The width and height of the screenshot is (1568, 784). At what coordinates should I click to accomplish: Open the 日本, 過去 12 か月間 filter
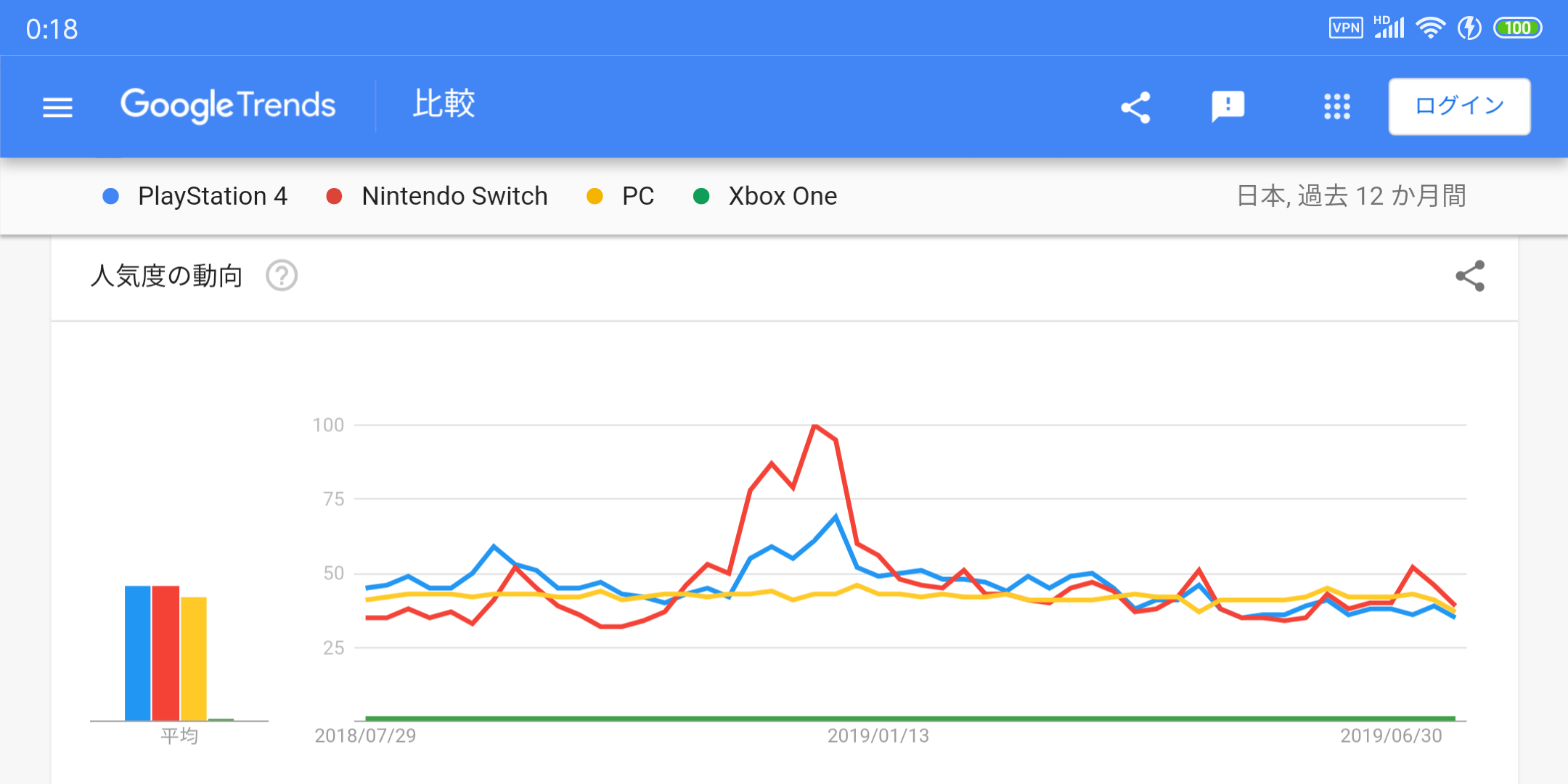click(x=1350, y=196)
